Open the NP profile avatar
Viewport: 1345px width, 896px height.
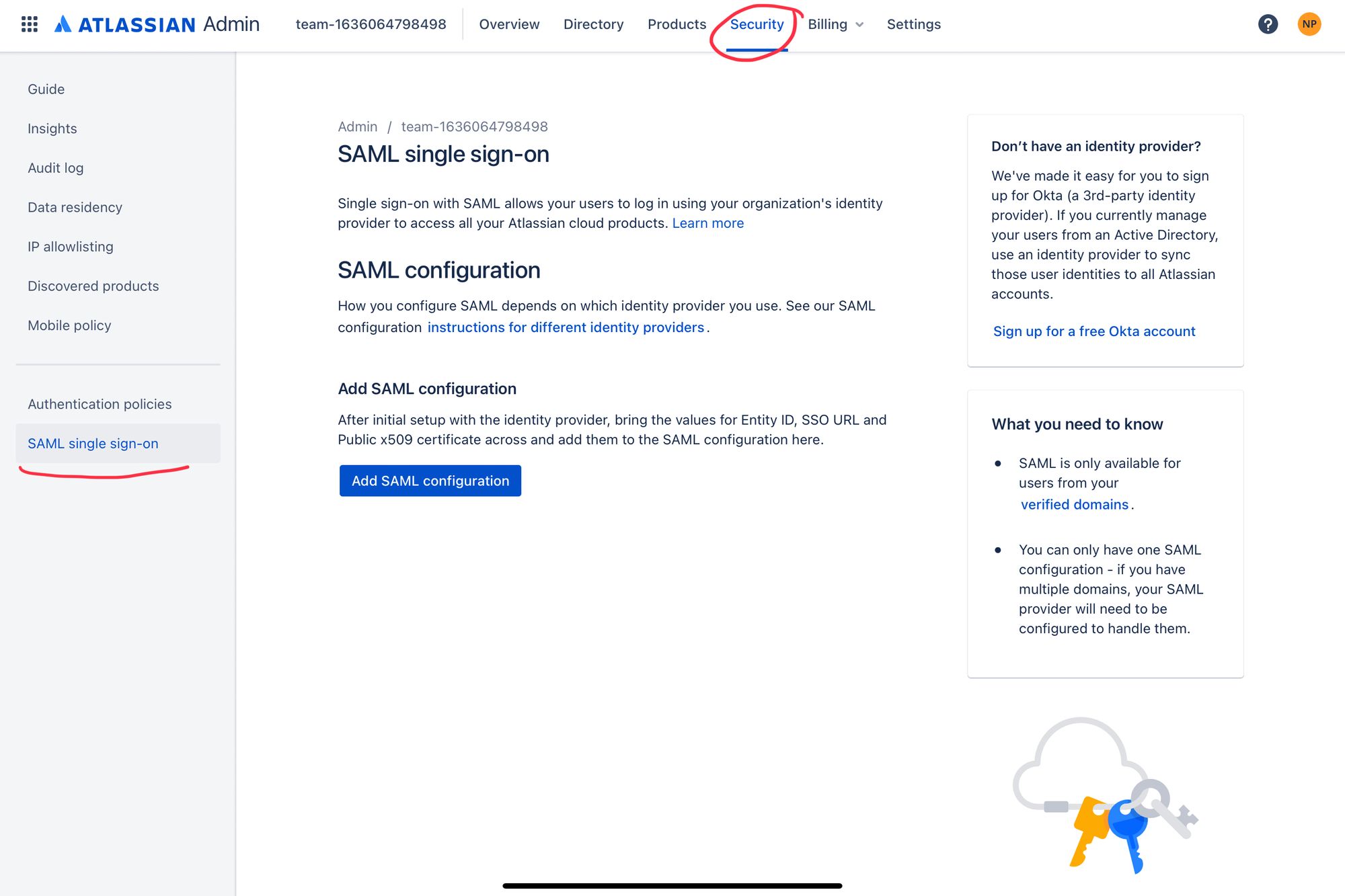1309,24
